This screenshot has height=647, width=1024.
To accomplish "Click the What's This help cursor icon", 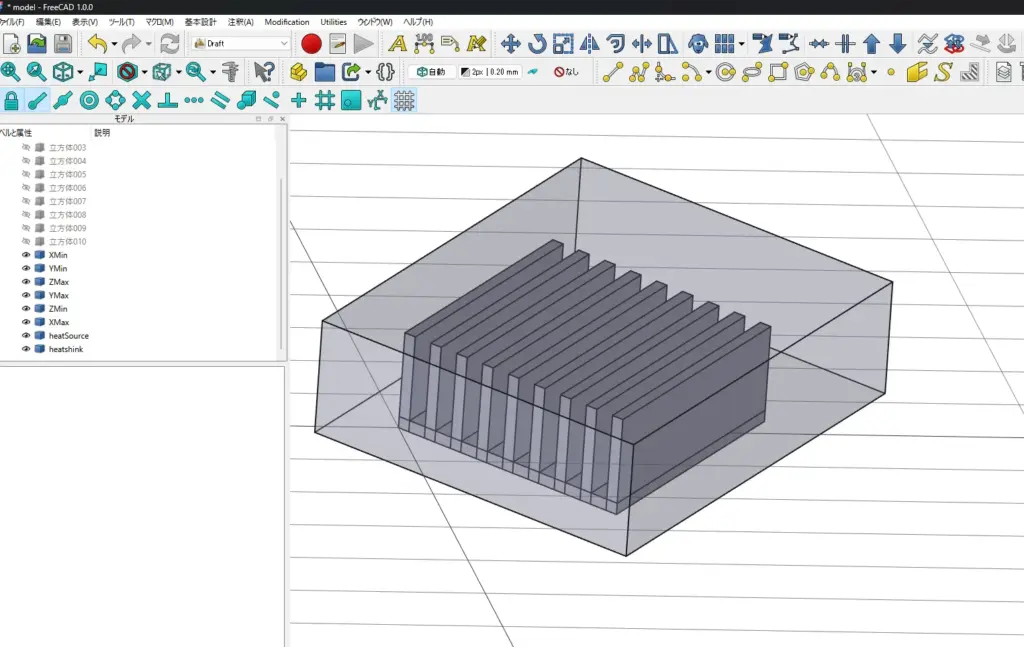I will [x=264, y=72].
